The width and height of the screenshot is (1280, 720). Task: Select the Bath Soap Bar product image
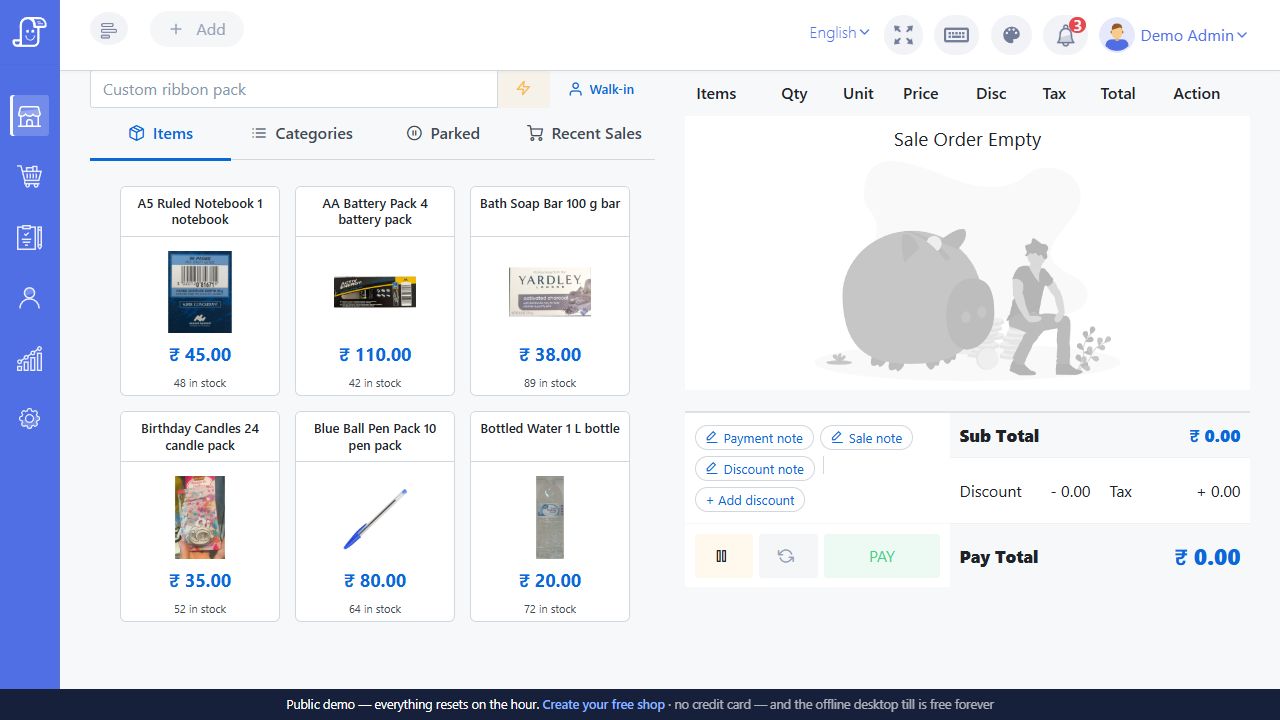[550, 292]
